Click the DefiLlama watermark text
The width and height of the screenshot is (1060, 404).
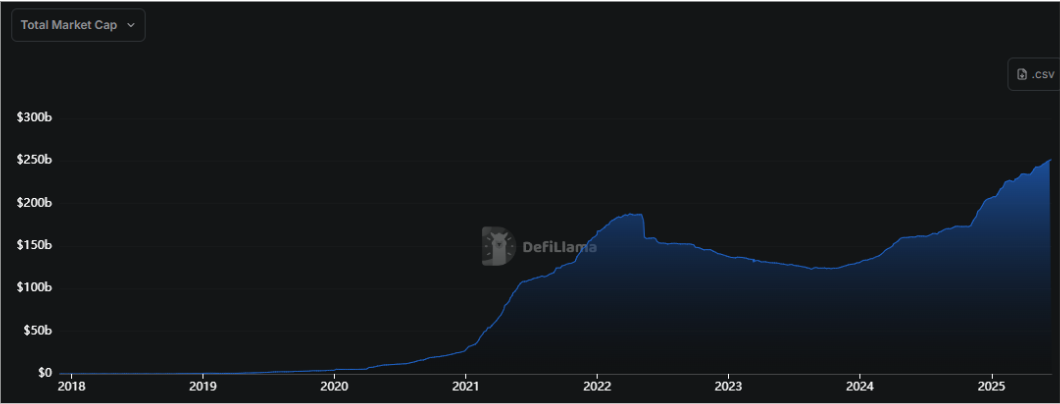(x=559, y=247)
